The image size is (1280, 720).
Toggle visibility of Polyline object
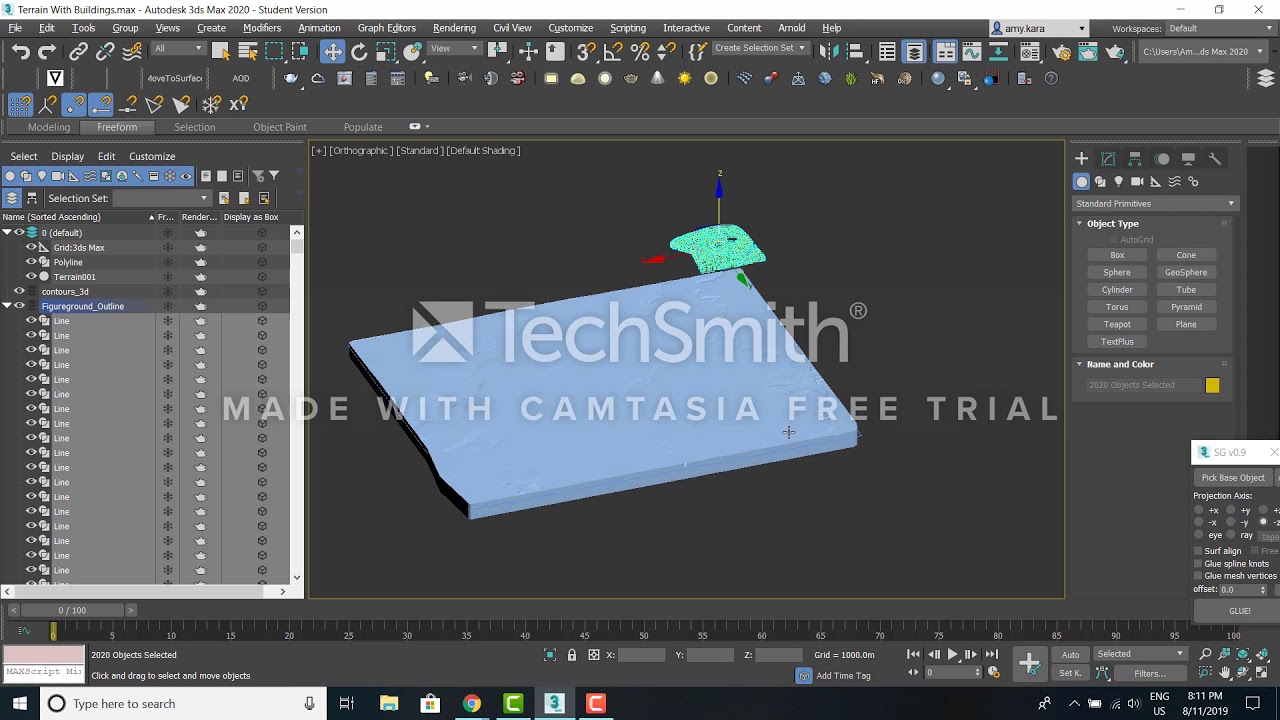[31, 262]
